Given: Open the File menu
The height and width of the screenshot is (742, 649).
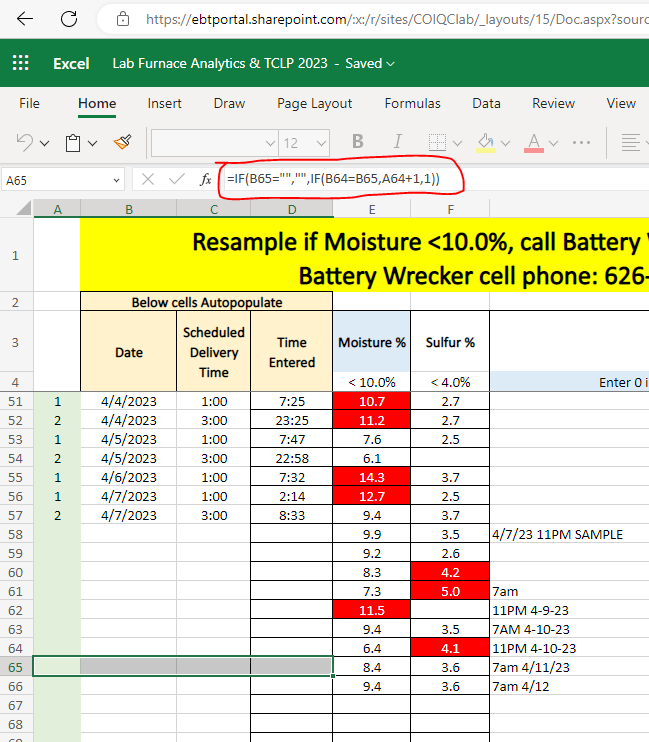Looking at the screenshot, I should coord(29,103).
